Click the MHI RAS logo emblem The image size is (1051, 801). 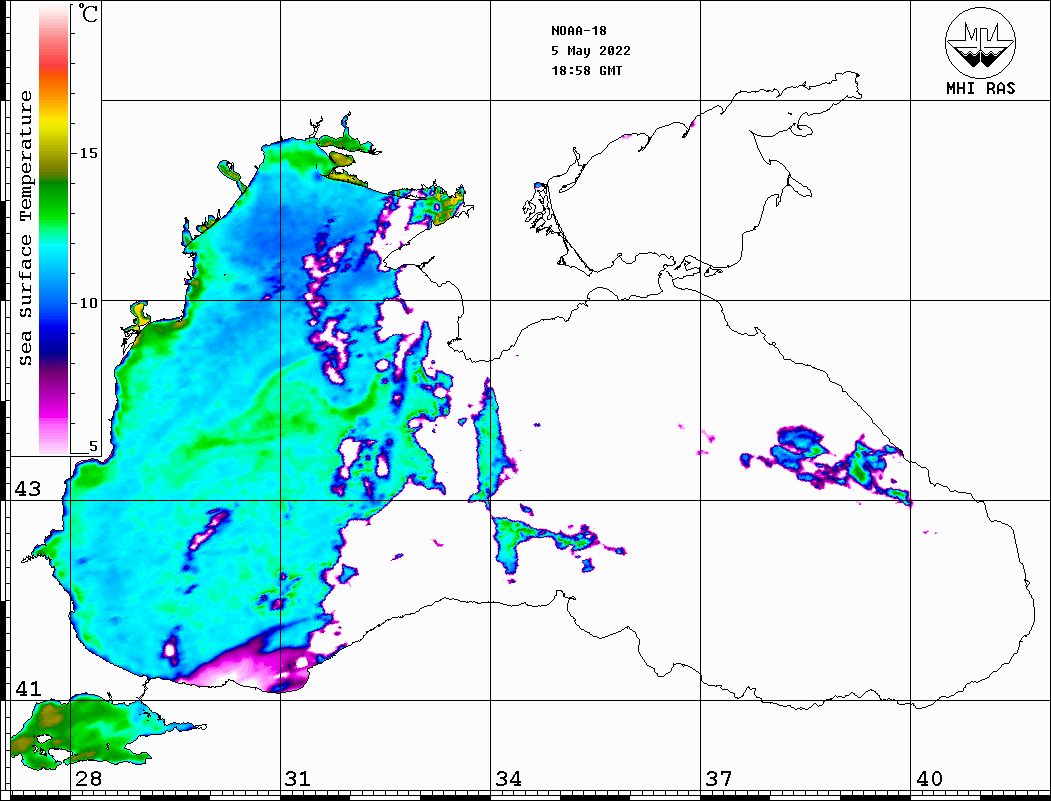click(980, 42)
